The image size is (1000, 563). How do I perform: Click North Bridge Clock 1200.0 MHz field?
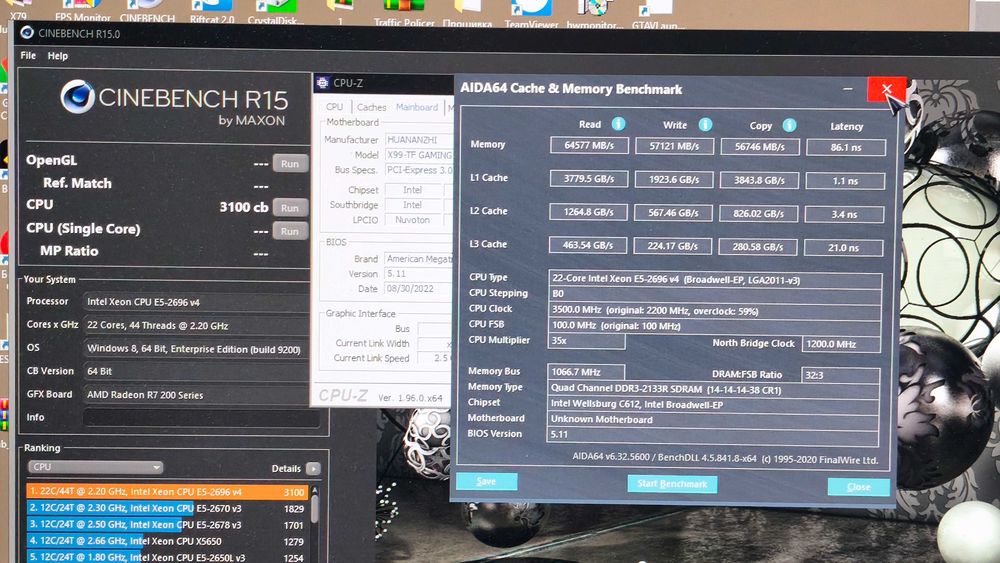(841, 344)
